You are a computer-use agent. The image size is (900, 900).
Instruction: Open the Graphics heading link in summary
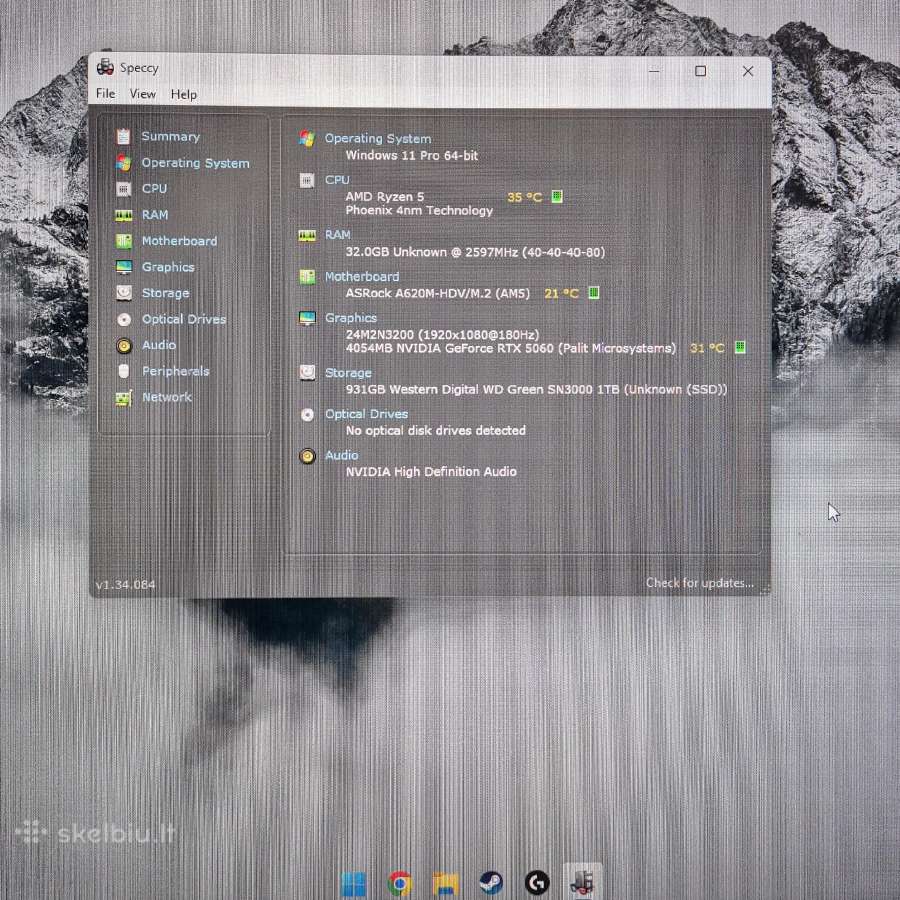351,318
